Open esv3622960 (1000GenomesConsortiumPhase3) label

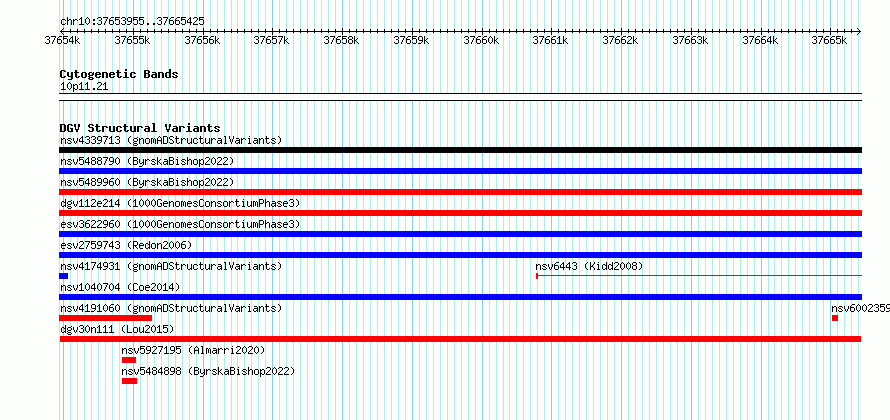coord(180,224)
